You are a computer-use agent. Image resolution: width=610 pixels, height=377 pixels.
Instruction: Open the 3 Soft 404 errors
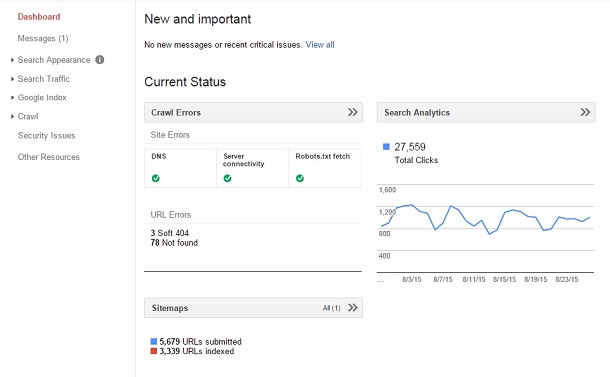[x=170, y=233]
